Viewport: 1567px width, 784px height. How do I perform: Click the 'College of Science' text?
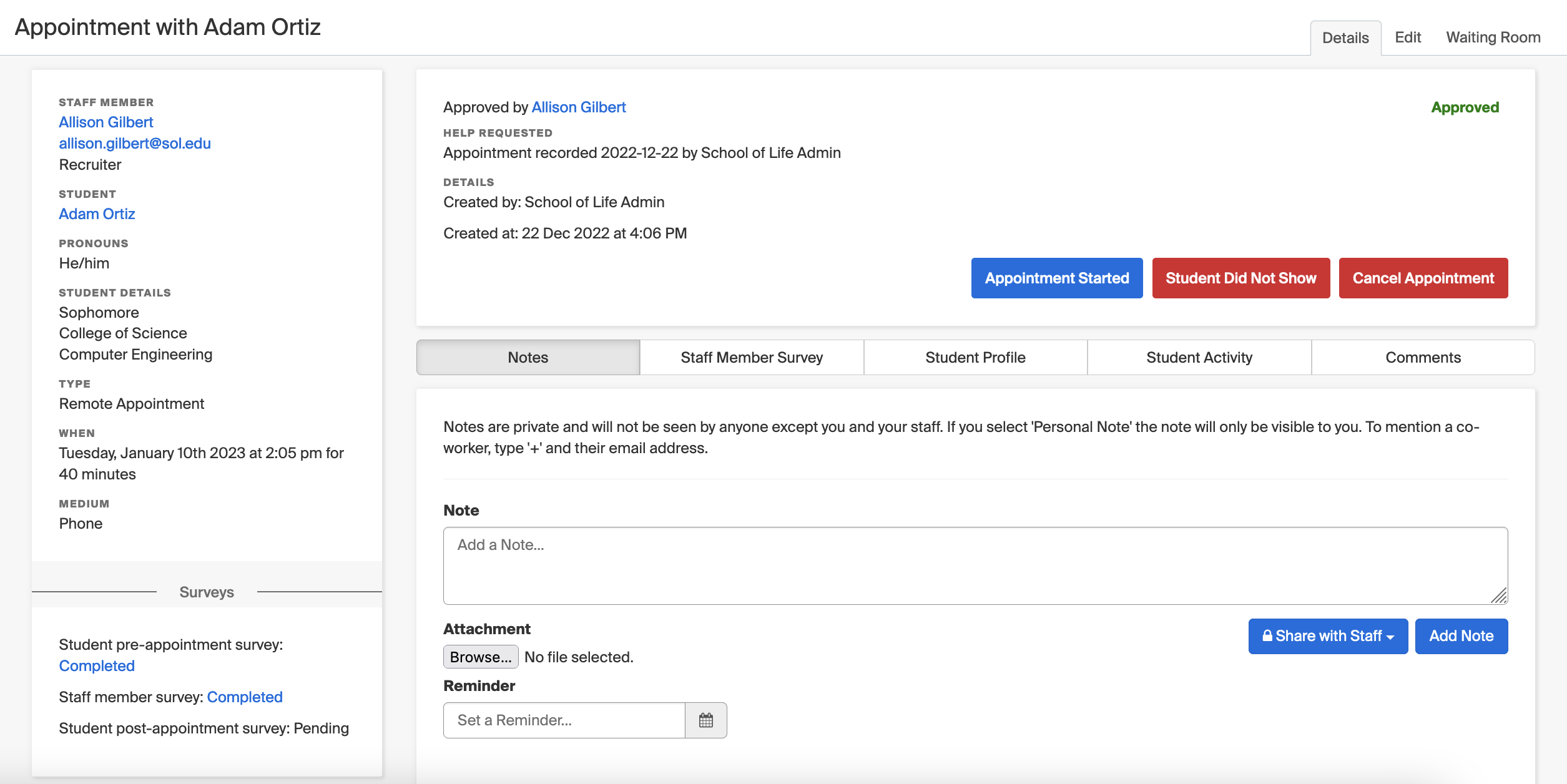pos(123,333)
